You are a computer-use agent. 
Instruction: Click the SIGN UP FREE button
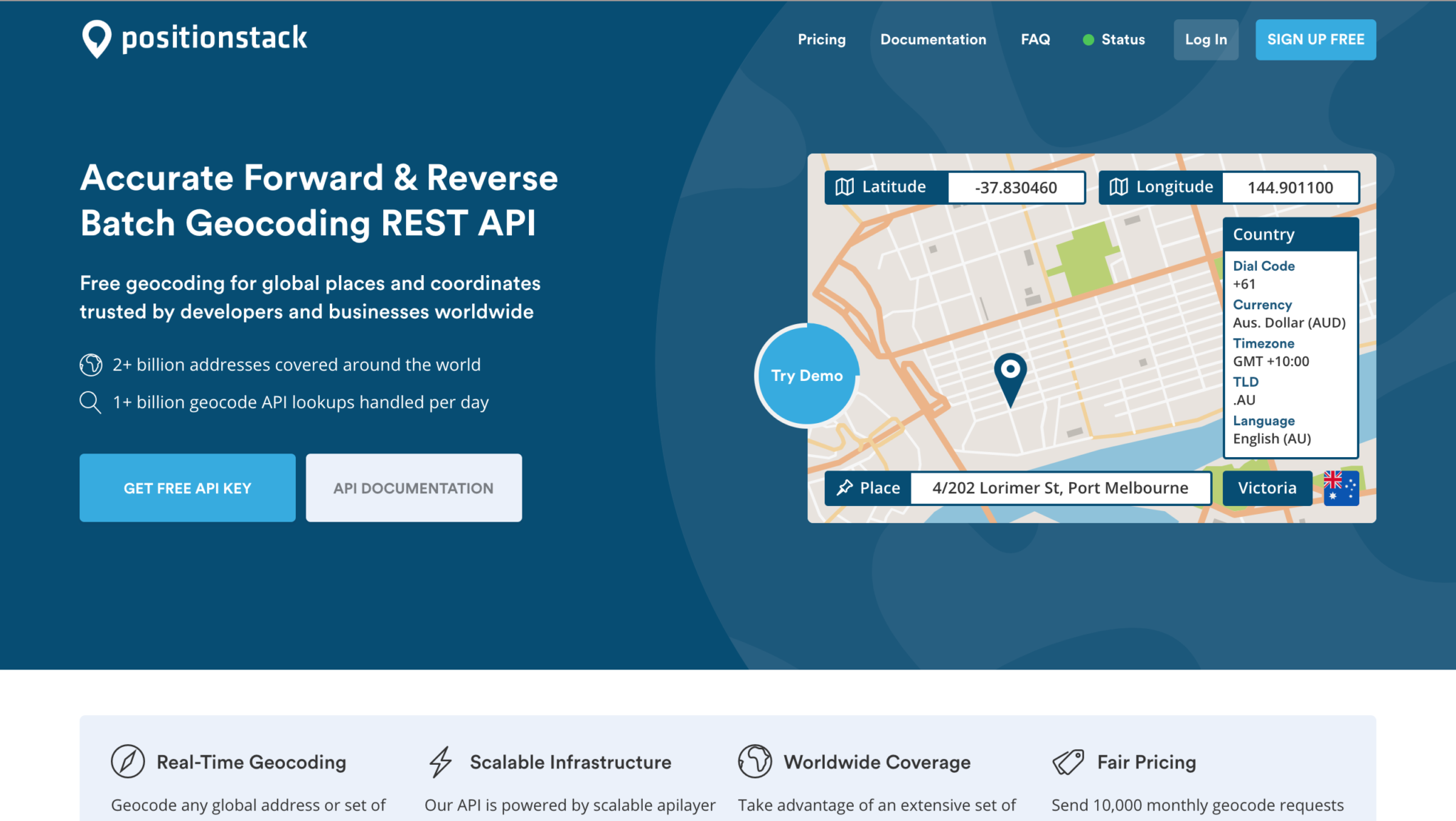1316,40
